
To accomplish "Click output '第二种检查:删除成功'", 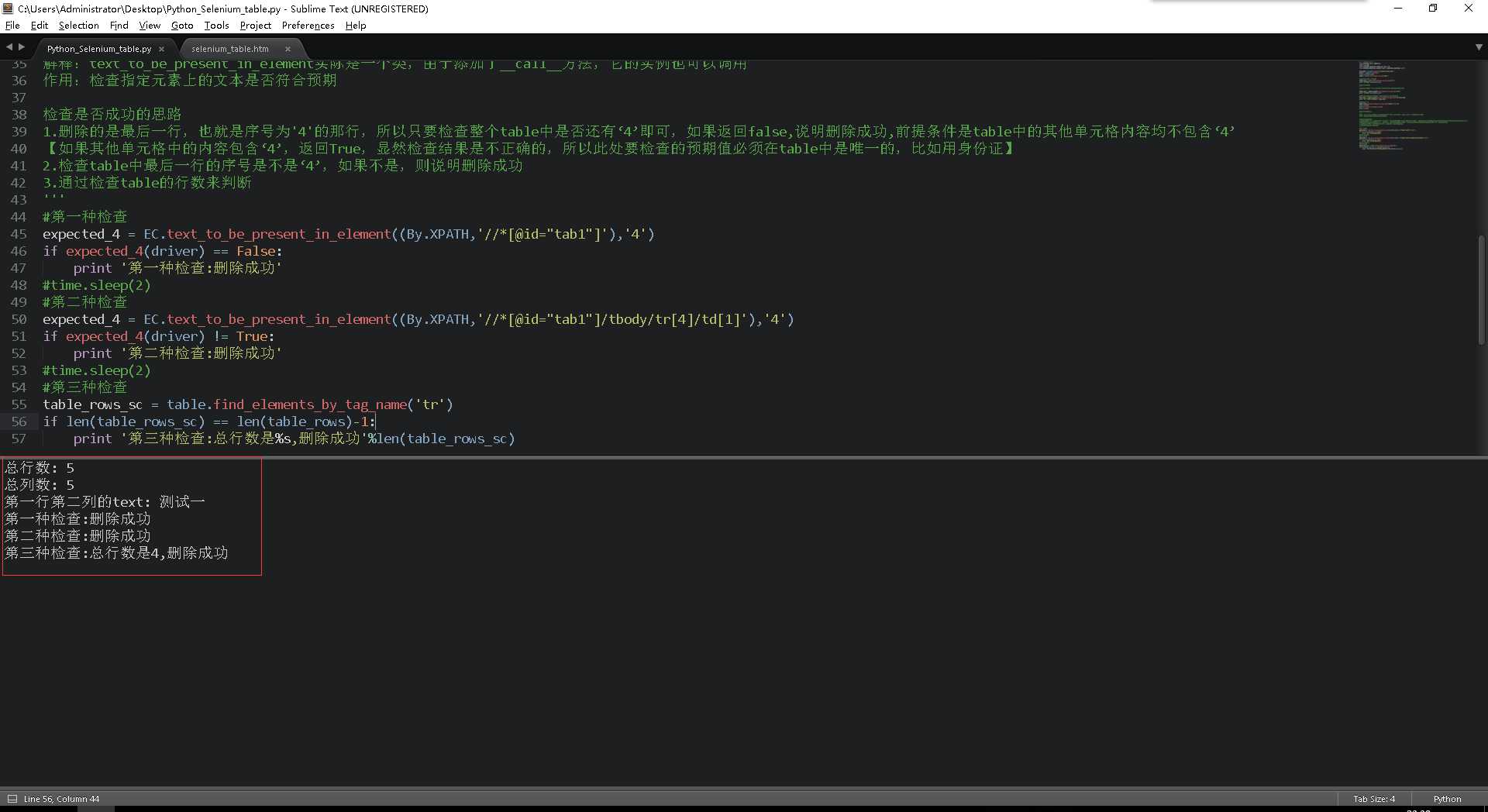I will (x=77, y=536).
